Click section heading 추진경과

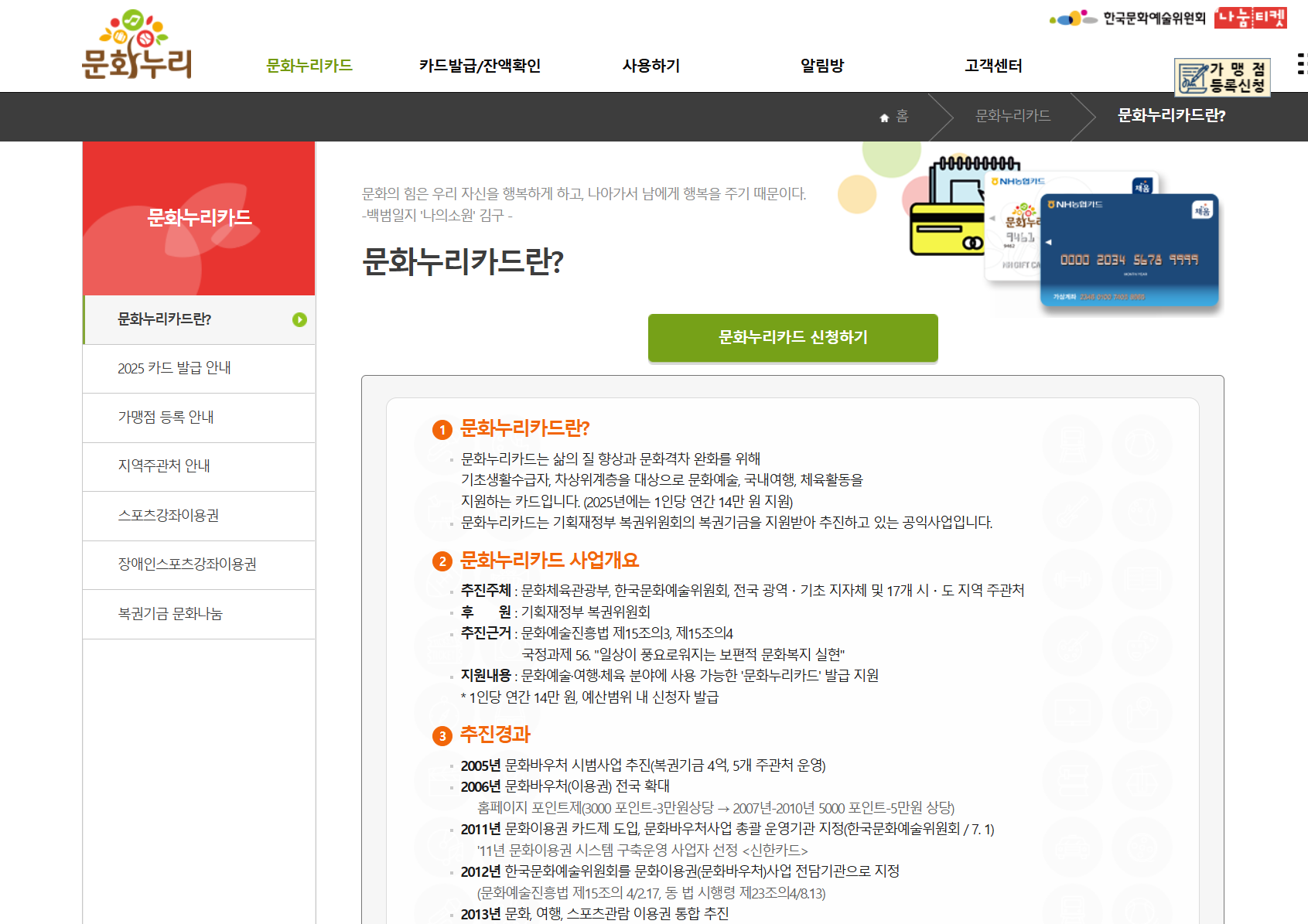point(495,734)
